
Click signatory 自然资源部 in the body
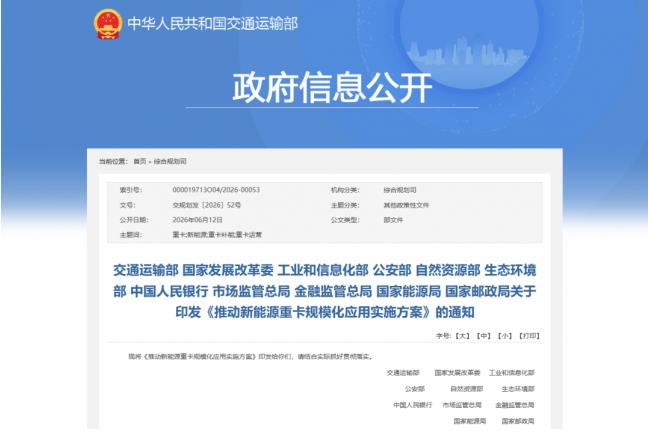click(467, 389)
